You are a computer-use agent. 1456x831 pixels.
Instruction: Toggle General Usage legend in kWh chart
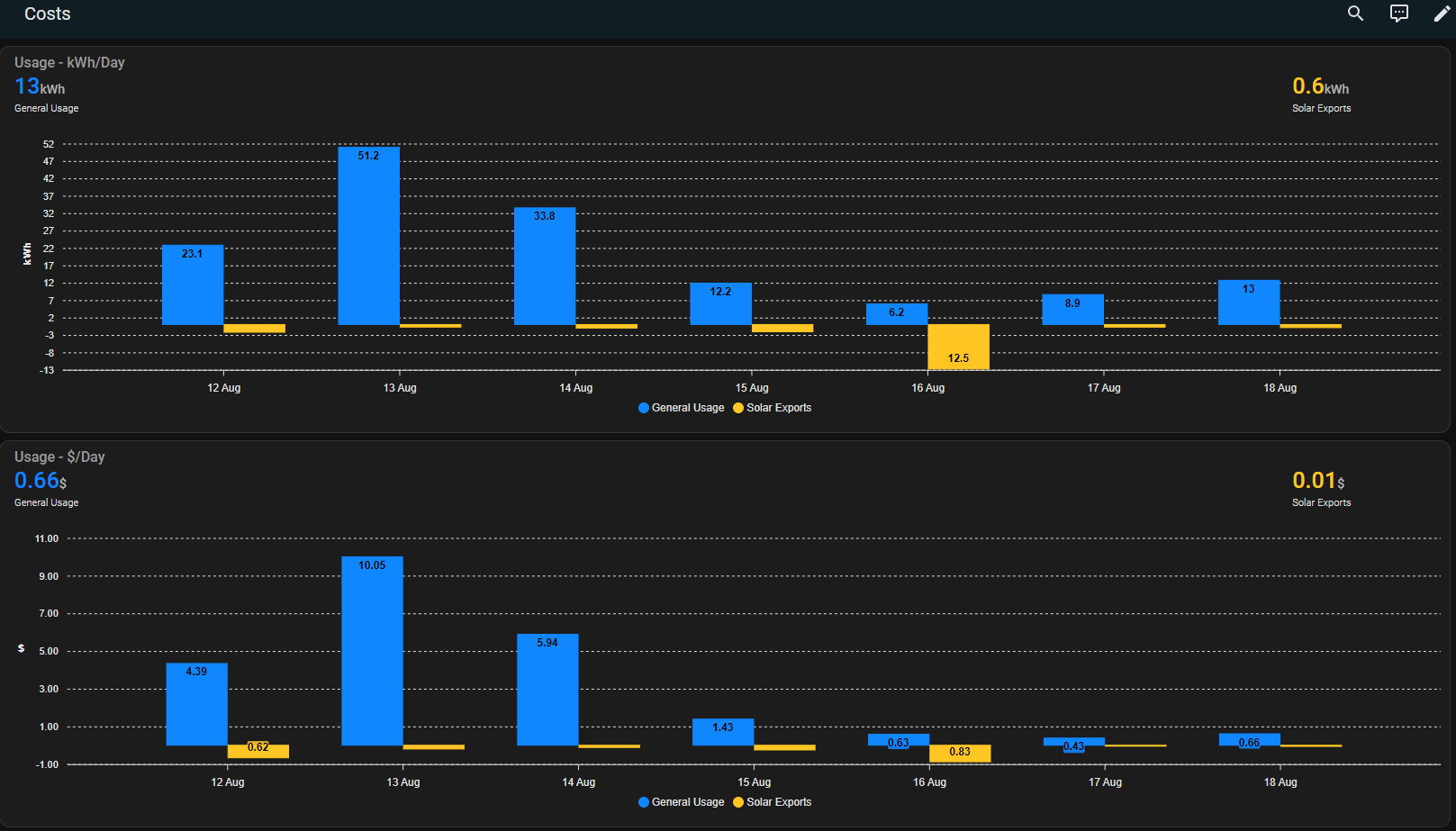click(681, 408)
